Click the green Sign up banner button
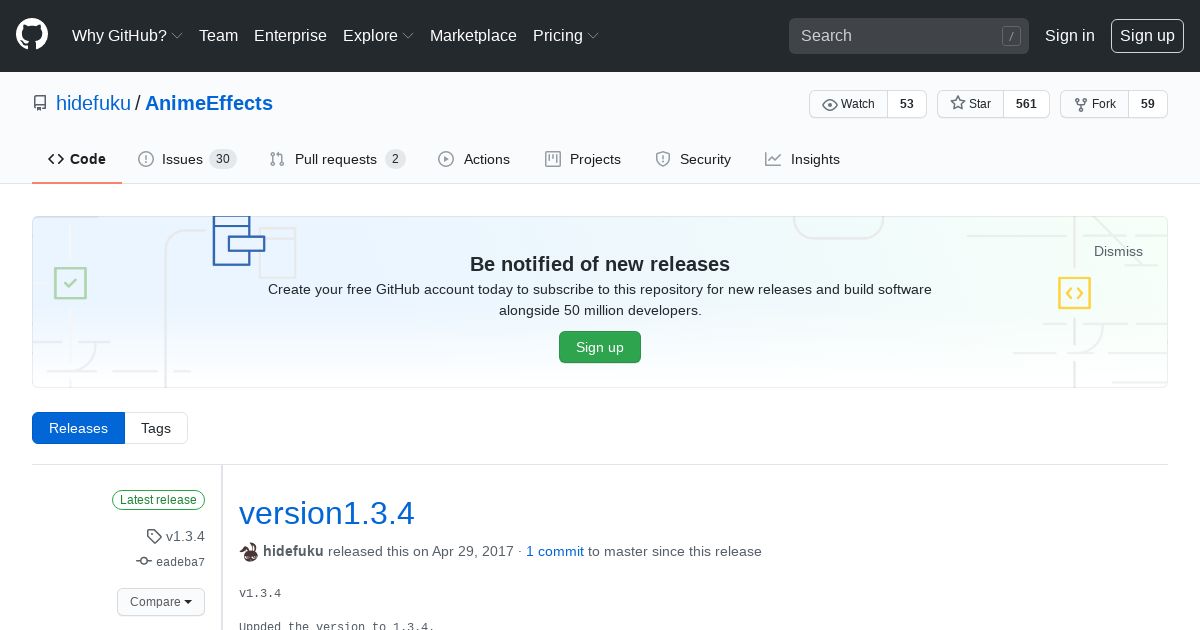This screenshot has height=630, width=1200. 600,347
